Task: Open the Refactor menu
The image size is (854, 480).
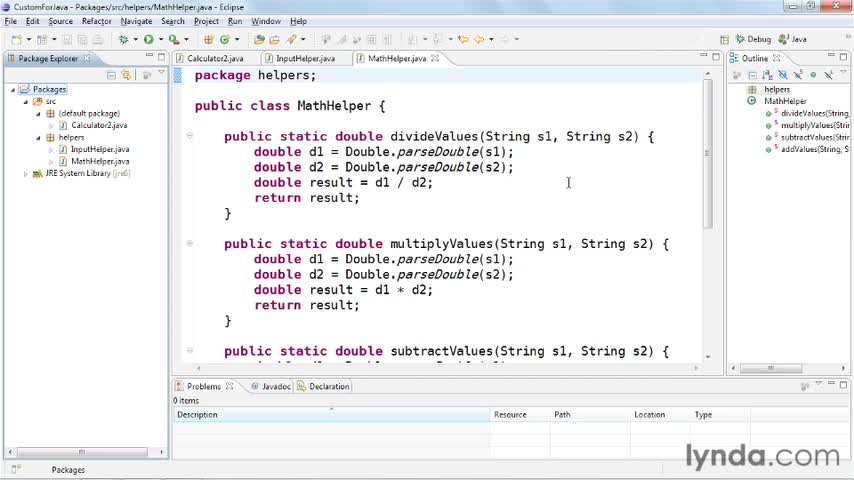Action: (x=96, y=21)
